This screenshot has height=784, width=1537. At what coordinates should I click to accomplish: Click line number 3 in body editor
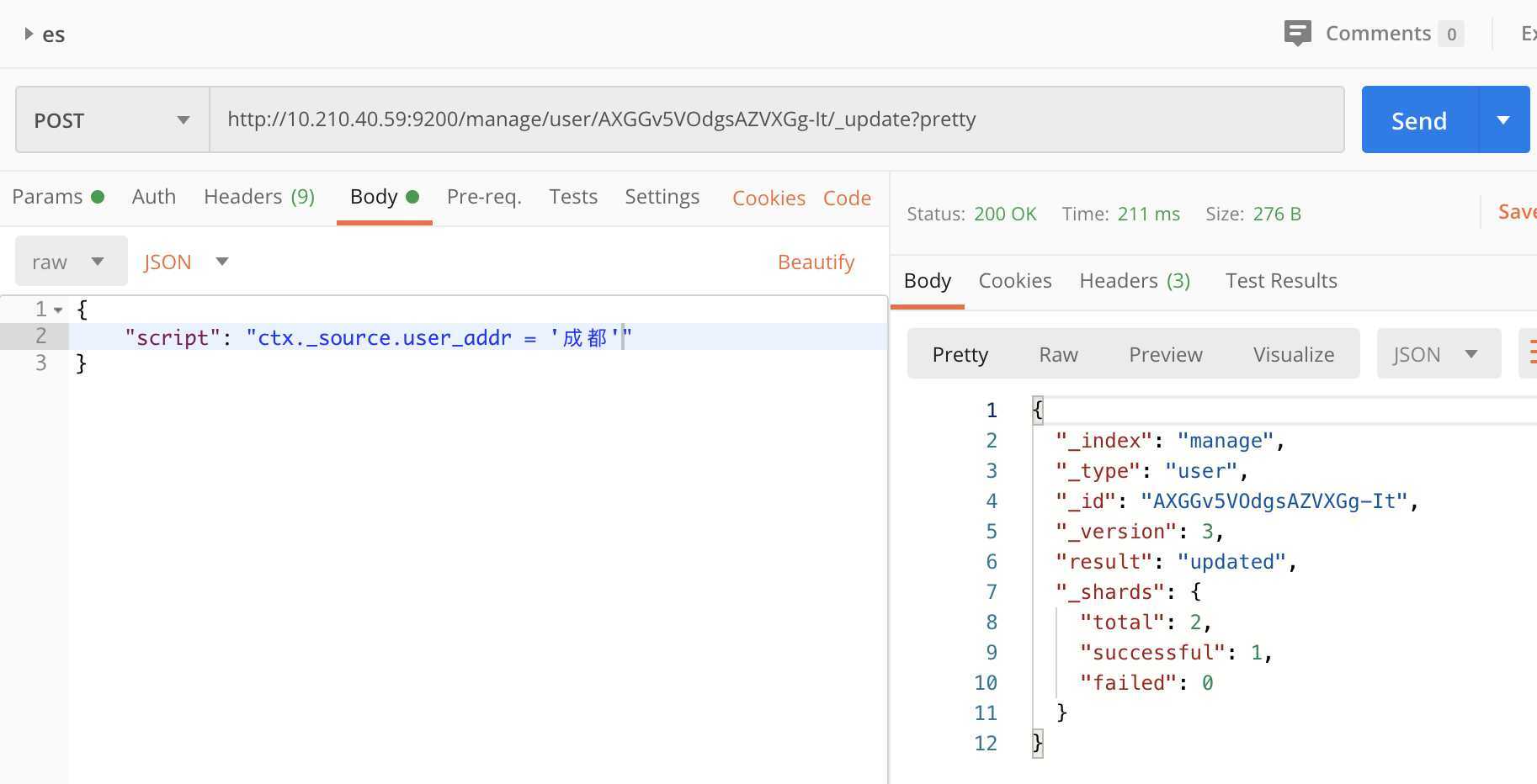point(40,363)
